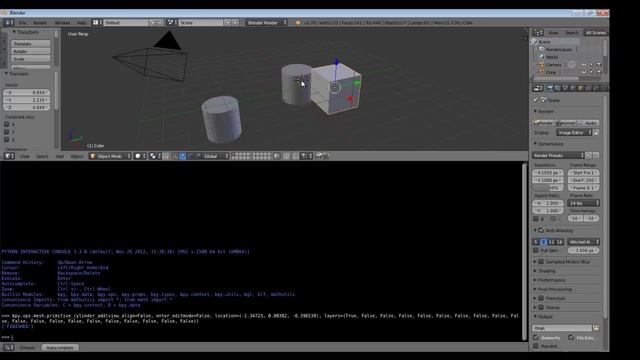Viewport: 640px width, 360px height.
Task: Enable the X constraint axis checkbox
Action: tap(7, 124)
